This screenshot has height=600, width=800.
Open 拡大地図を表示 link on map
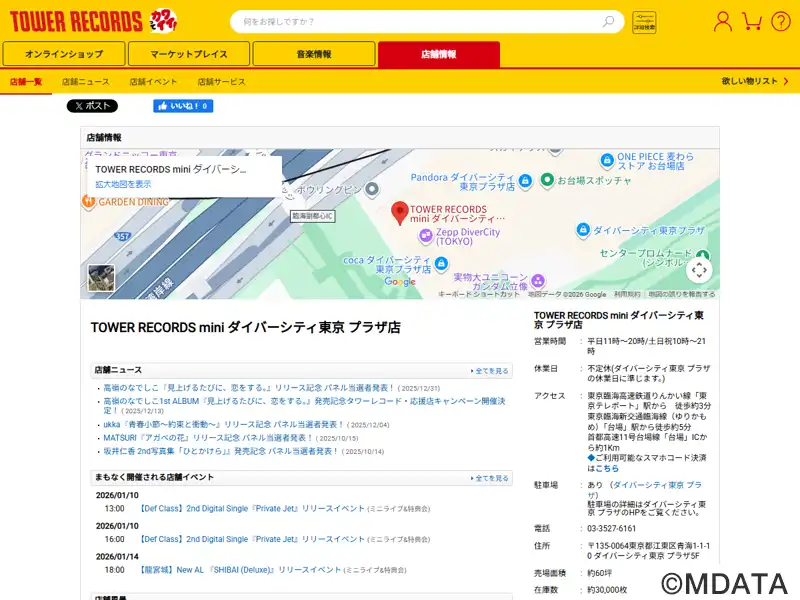coord(123,184)
